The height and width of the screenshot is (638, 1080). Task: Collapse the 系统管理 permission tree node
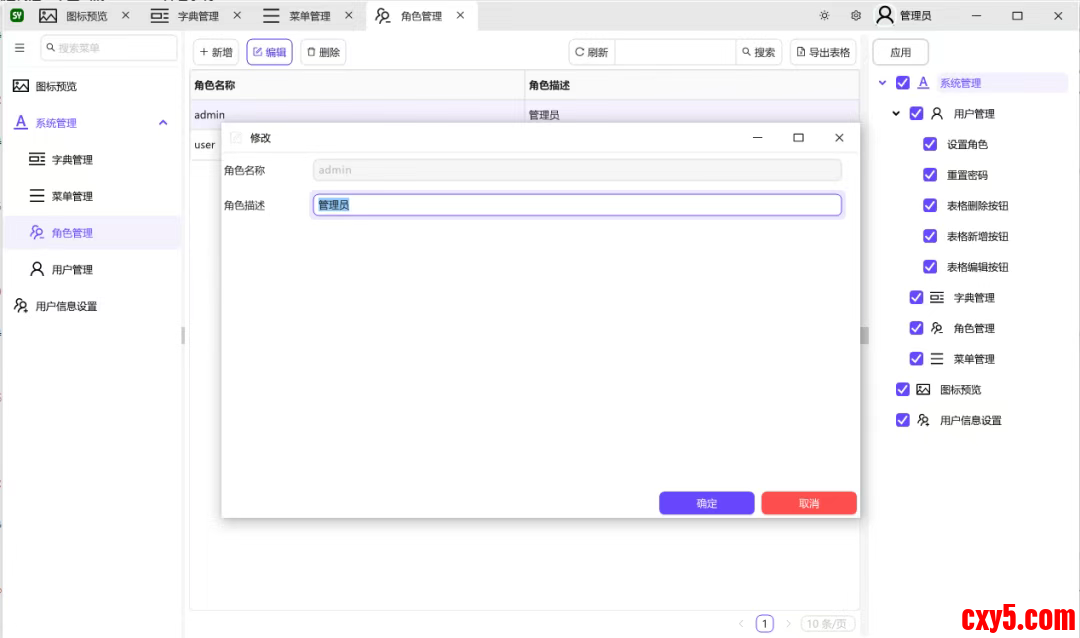(883, 83)
